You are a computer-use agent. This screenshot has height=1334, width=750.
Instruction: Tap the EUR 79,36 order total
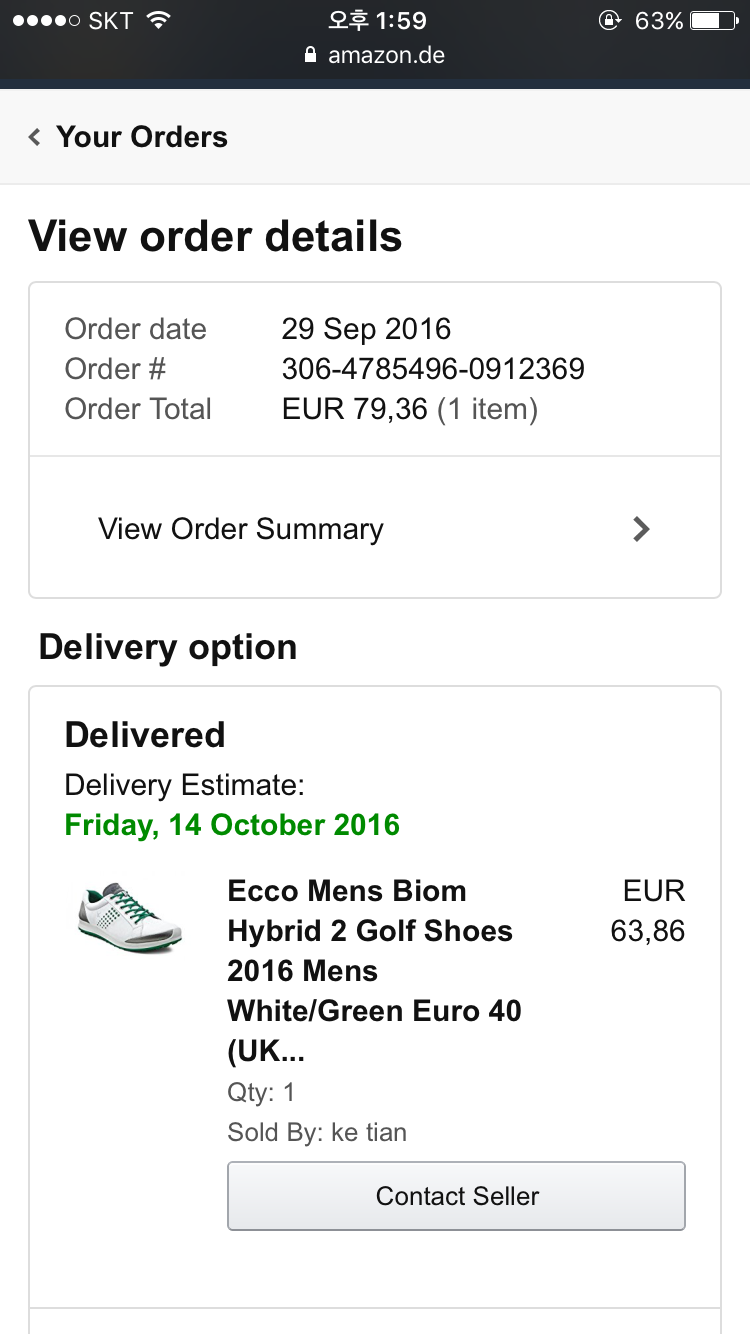tap(355, 409)
